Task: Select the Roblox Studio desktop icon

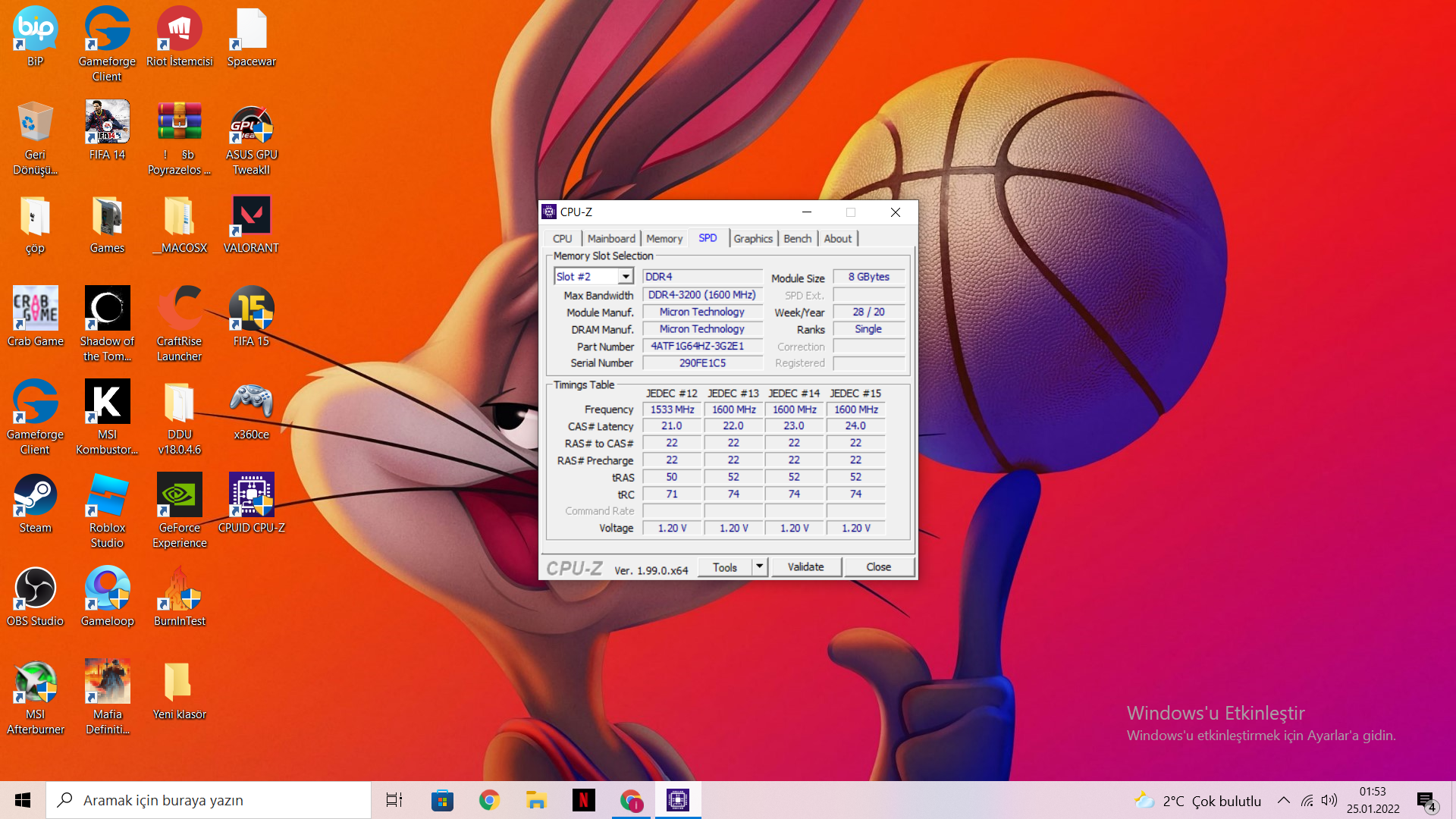Action: click(107, 496)
